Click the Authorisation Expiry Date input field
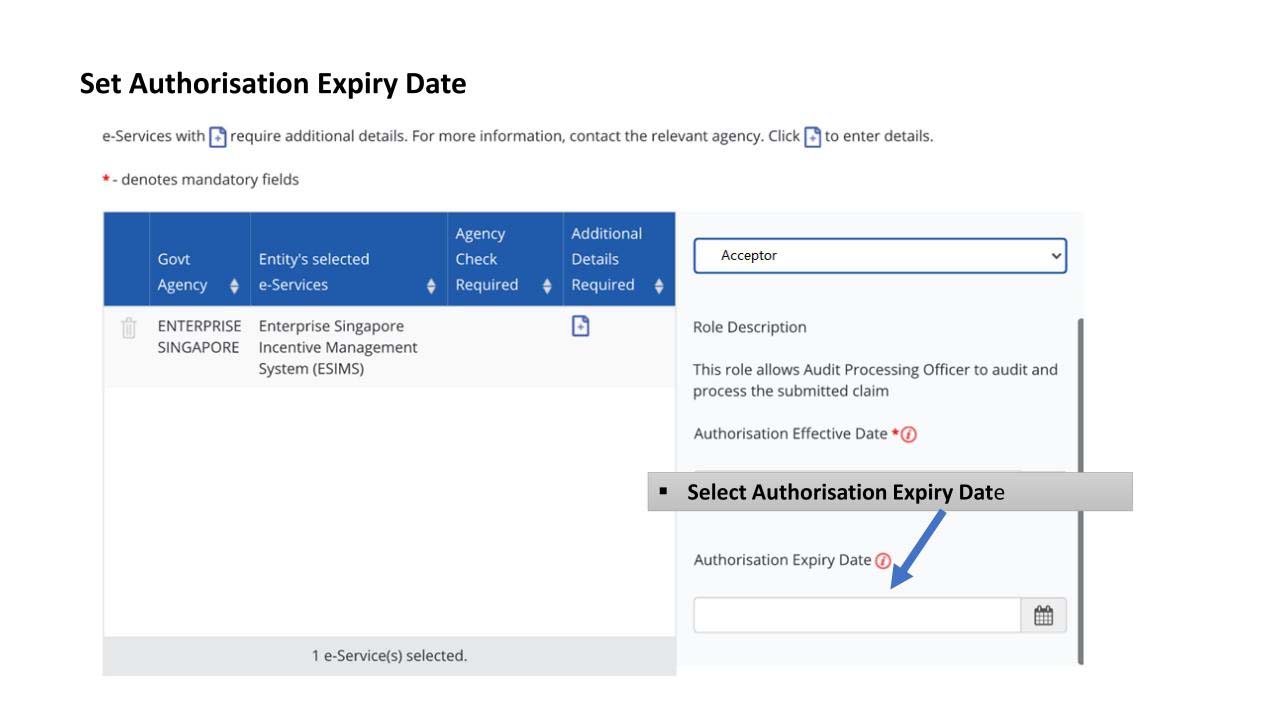 856,615
